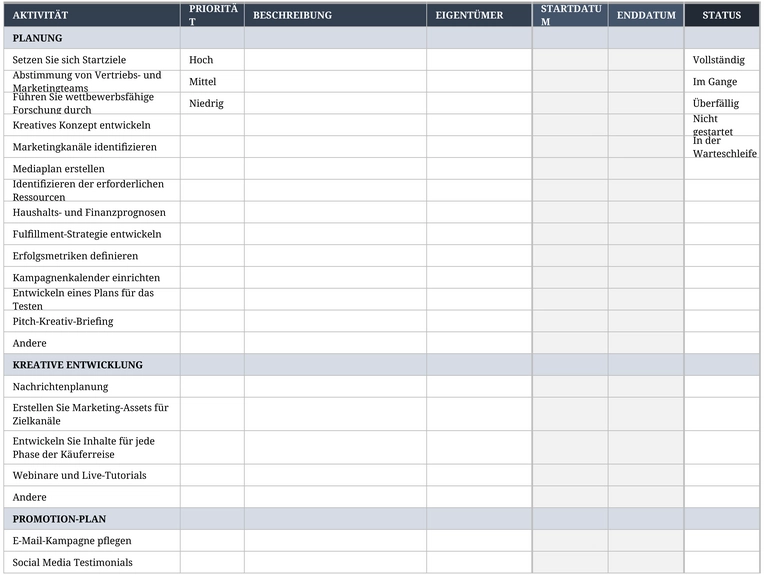Click description cell for 'Setzen Sie sich Startziele'
The height and width of the screenshot is (575, 764).
point(335,60)
